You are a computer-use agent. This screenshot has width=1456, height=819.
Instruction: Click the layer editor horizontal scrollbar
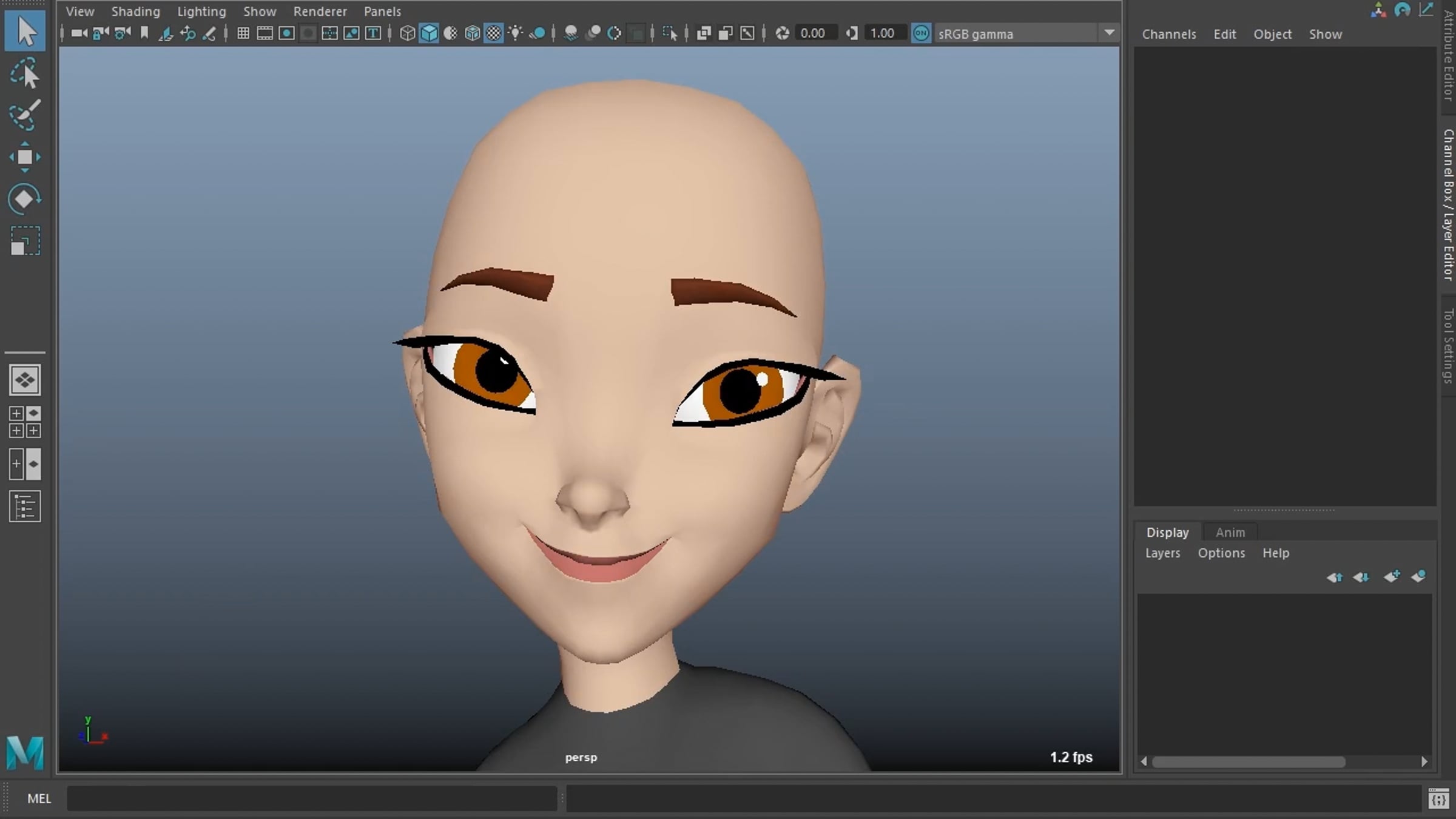(x=1249, y=761)
